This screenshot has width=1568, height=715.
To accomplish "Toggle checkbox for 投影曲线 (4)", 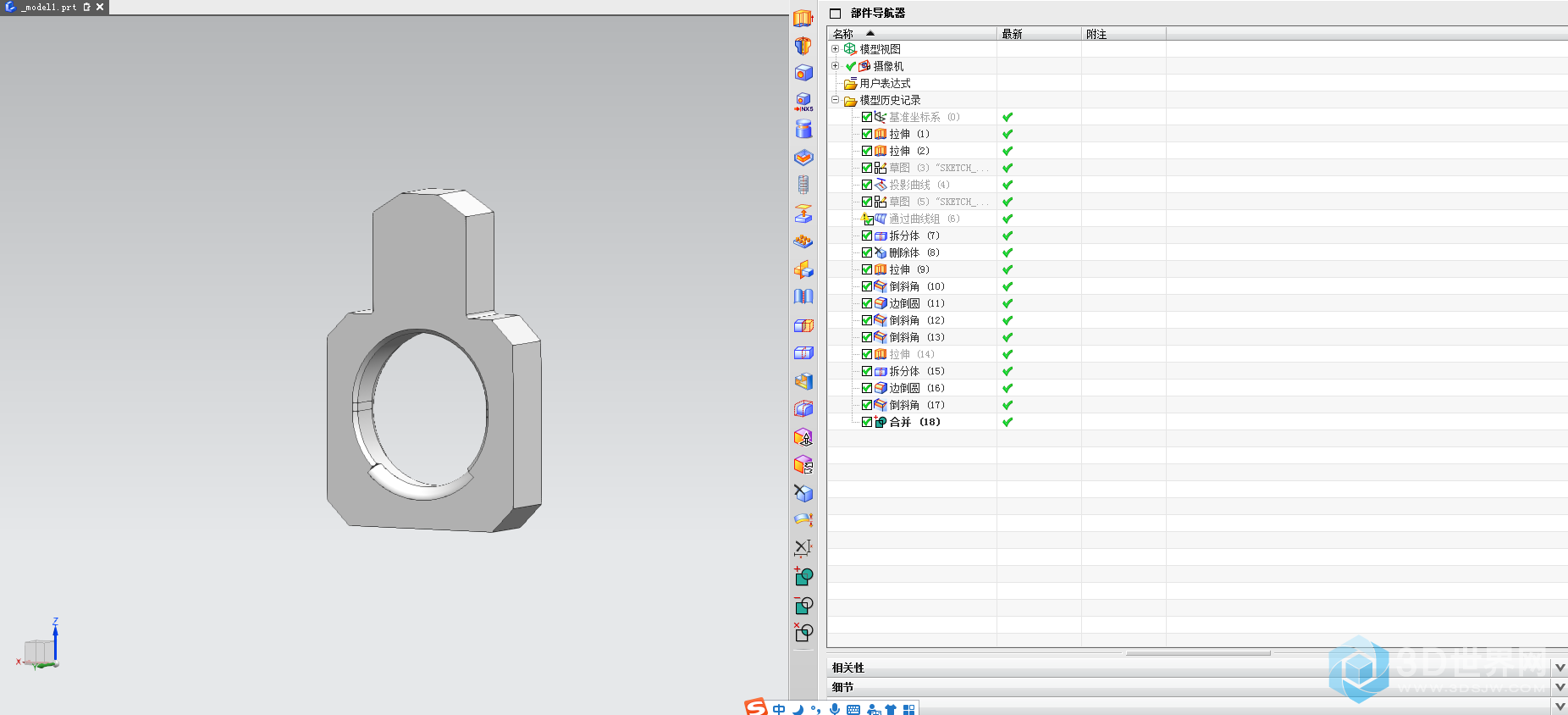I will coord(867,185).
